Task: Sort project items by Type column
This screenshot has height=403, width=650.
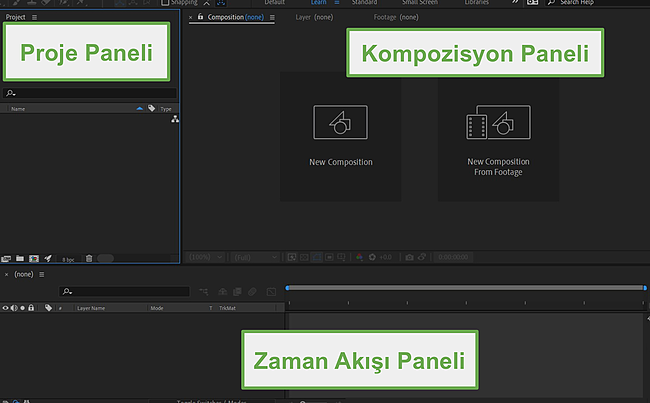Action: tap(166, 109)
